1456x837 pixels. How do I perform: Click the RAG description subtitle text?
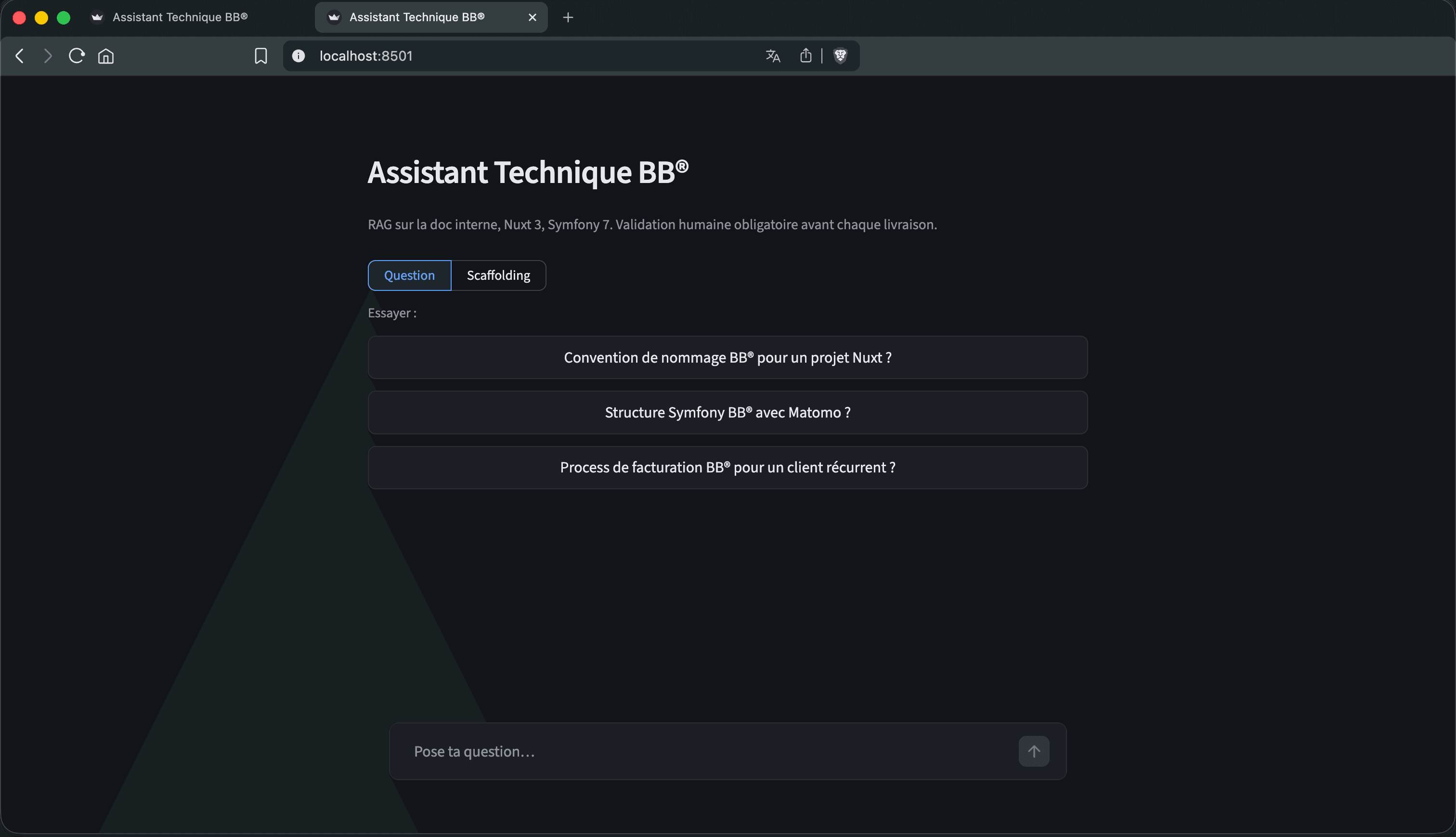(652, 225)
